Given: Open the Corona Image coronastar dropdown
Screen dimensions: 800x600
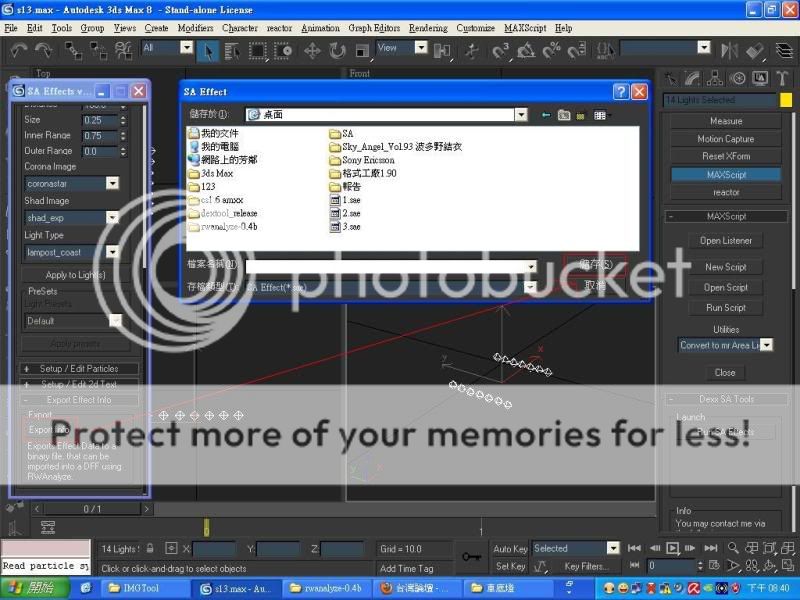Looking at the screenshot, I should point(112,184).
